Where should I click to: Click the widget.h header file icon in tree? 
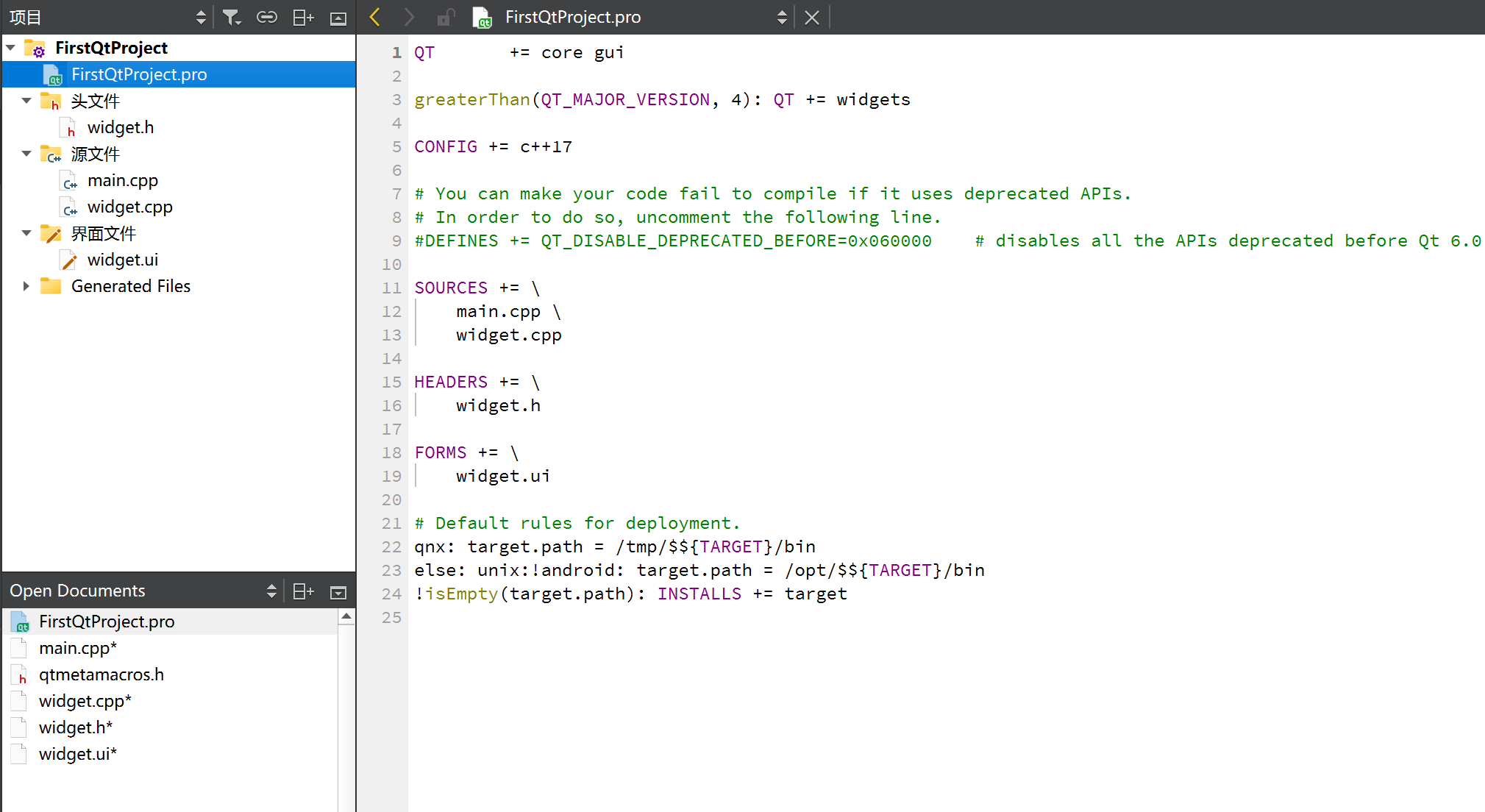68,128
